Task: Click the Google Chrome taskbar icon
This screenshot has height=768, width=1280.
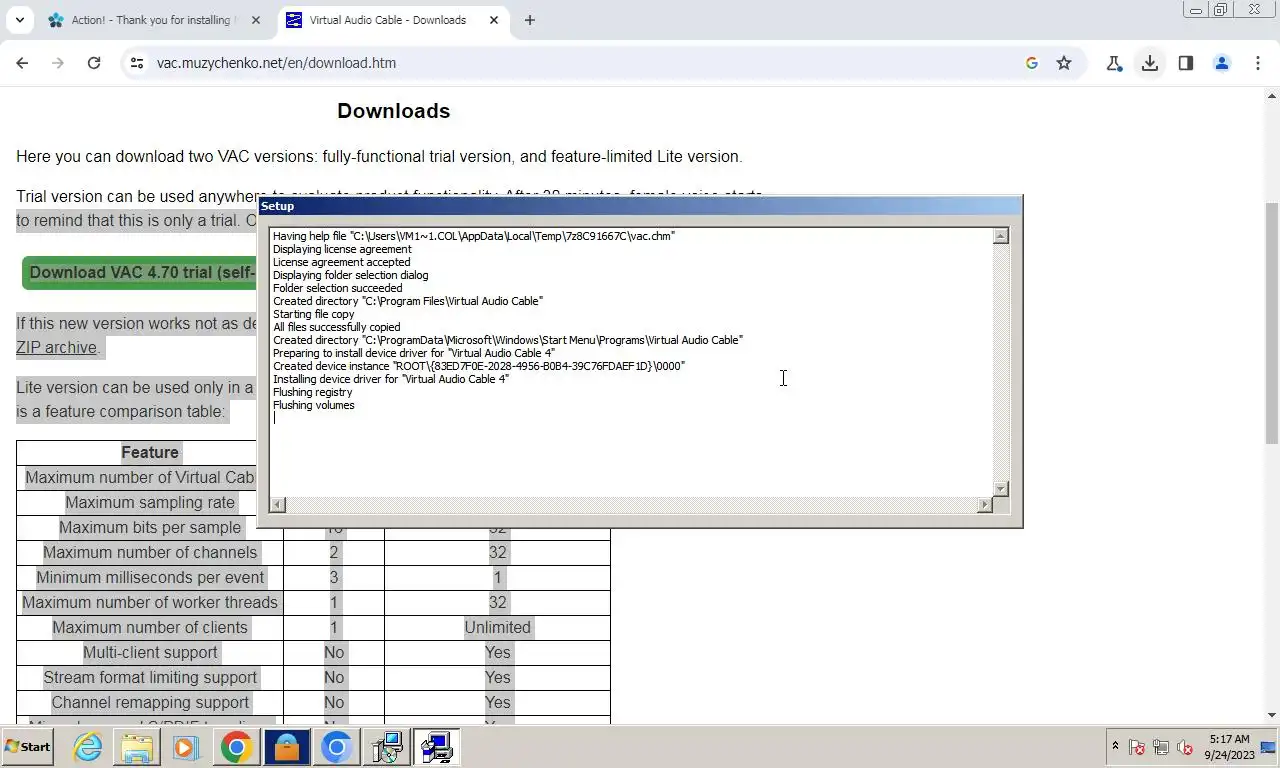Action: (x=237, y=747)
